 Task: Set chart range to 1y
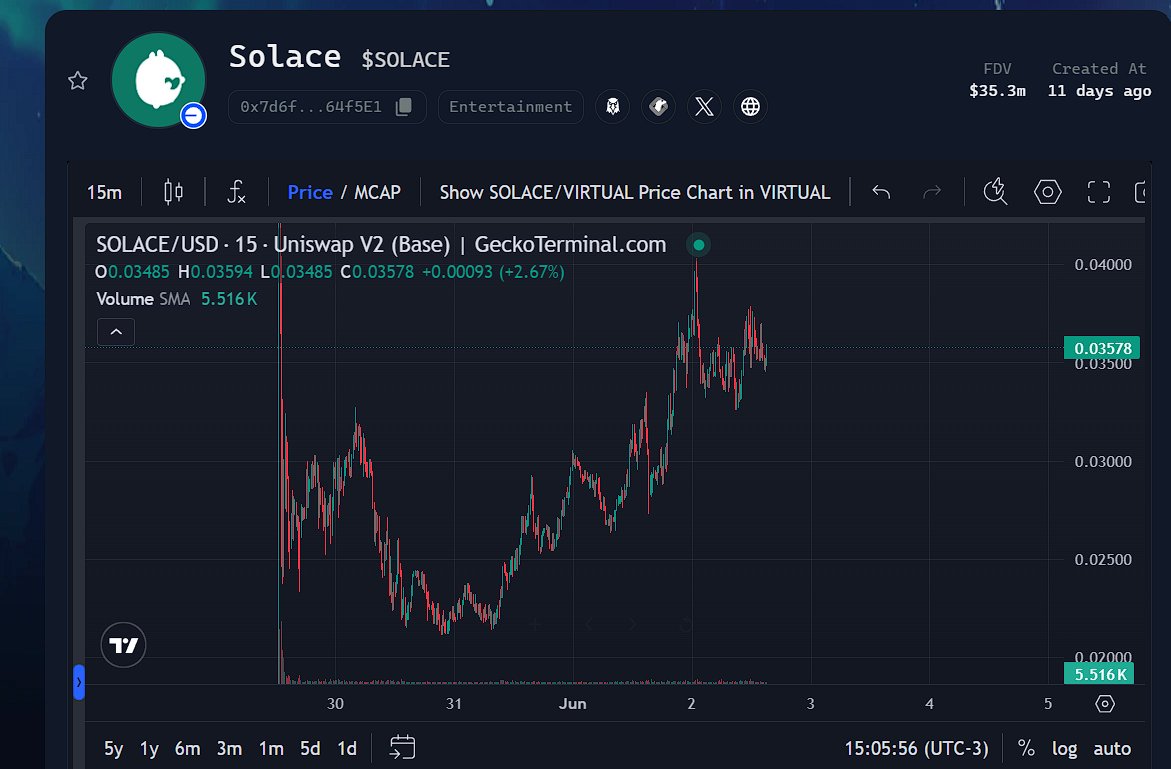click(149, 748)
